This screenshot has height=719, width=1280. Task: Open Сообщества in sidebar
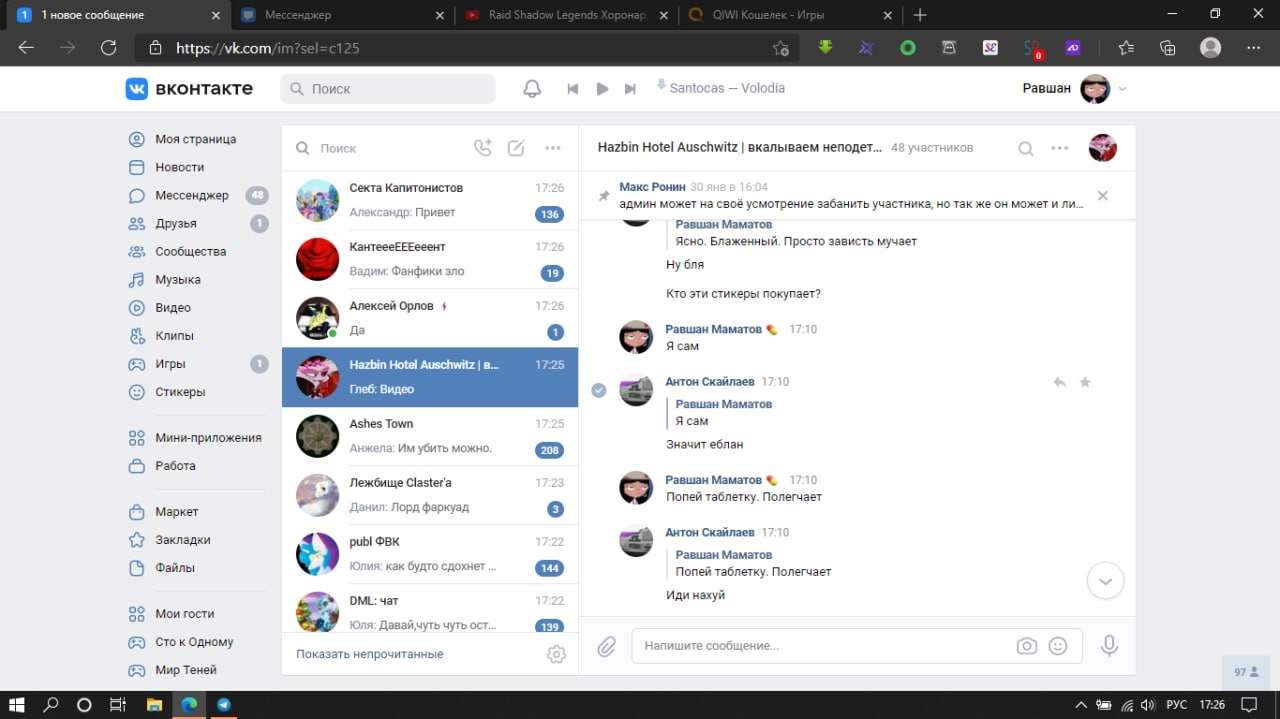pos(190,251)
